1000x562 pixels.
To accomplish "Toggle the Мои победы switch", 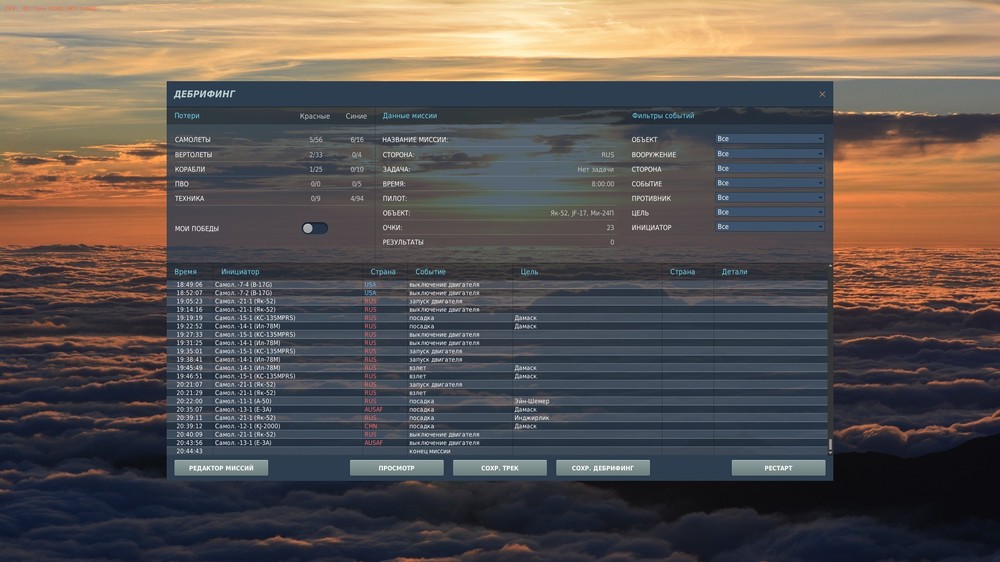I will (x=314, y=228).
